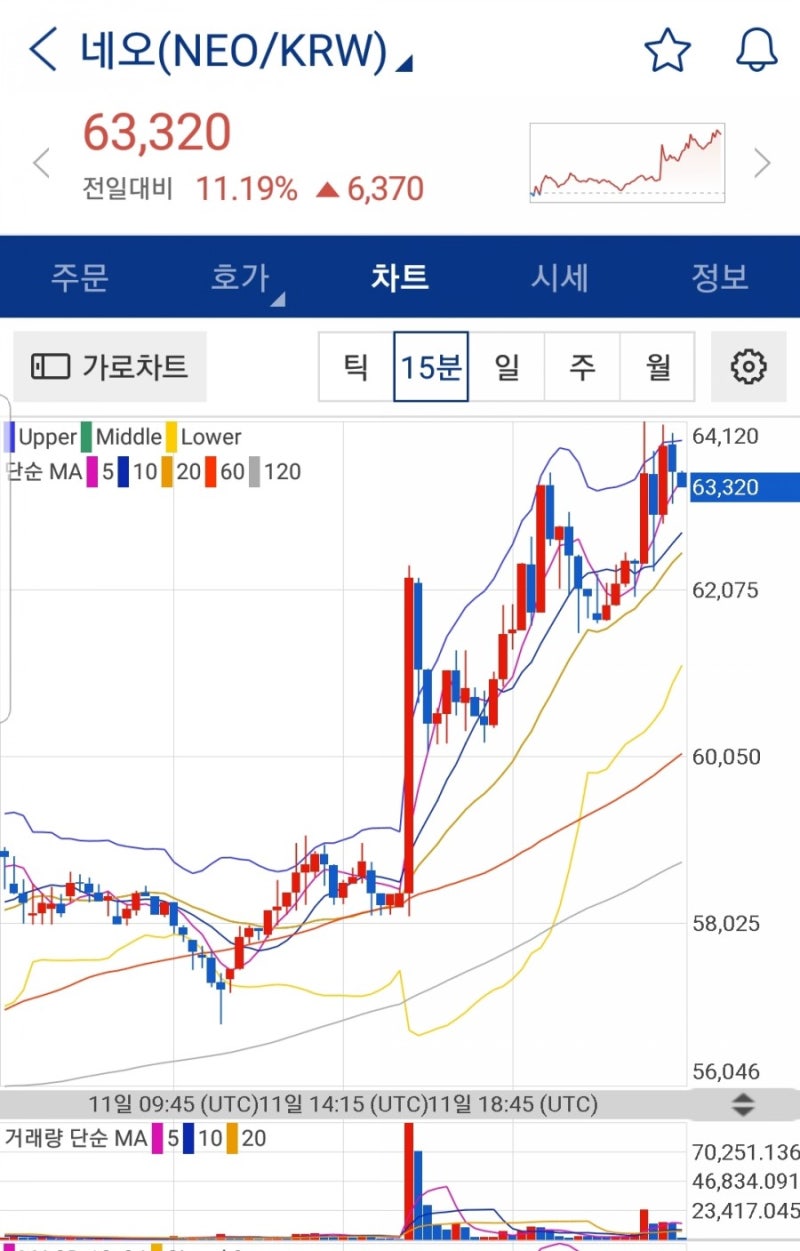Screen dimensions: 800x1251
Task: Select the 일 daily timeframe button
Action: pos(508,367)
